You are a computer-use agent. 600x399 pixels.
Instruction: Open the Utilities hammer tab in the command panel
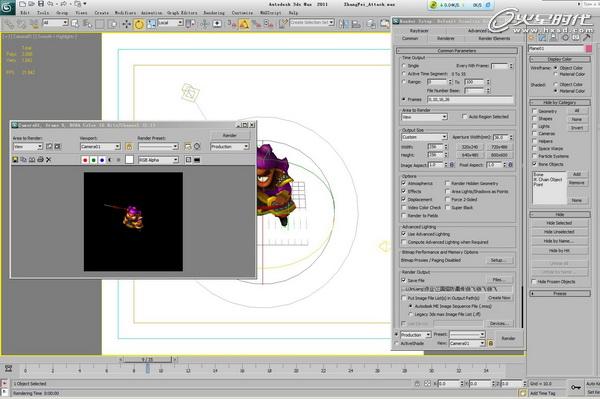tap(587, 37)
